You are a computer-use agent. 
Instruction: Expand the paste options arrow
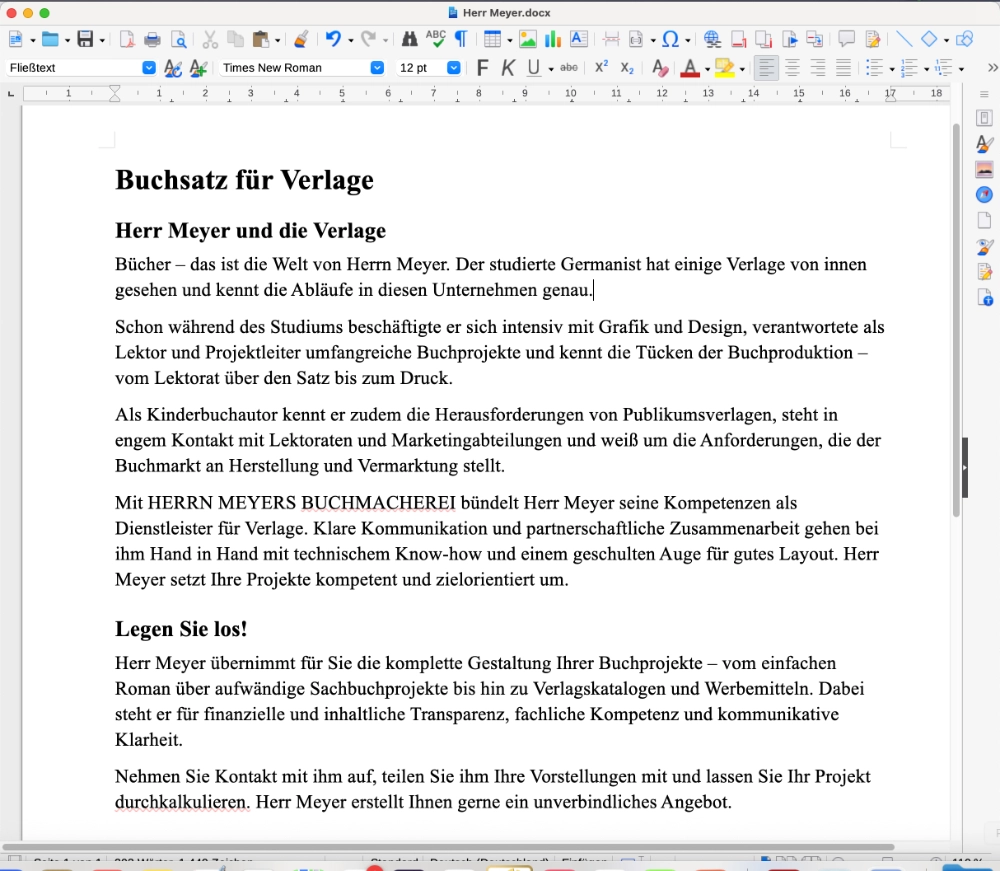(277, 41)
